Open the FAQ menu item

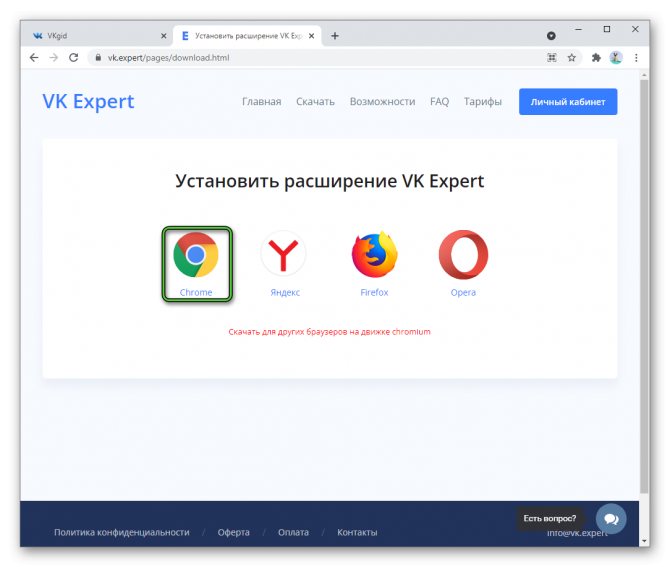(x=440, y=102)
